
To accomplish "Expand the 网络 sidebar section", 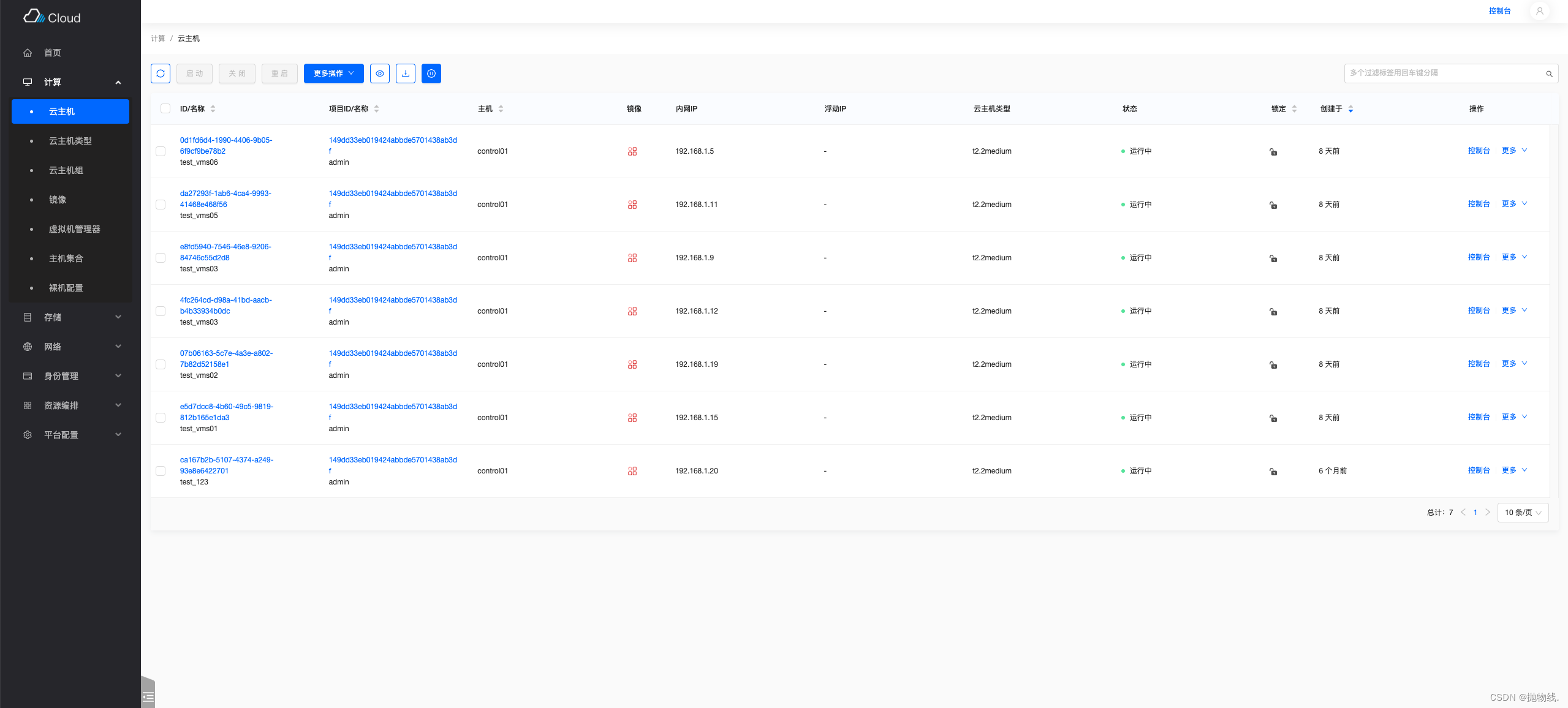I will tap(52, 346).
